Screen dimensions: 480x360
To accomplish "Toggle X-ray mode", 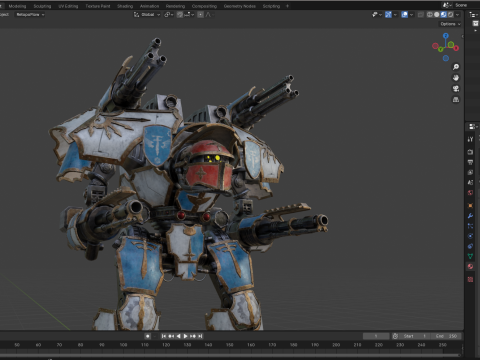I will tap(421, 15).
